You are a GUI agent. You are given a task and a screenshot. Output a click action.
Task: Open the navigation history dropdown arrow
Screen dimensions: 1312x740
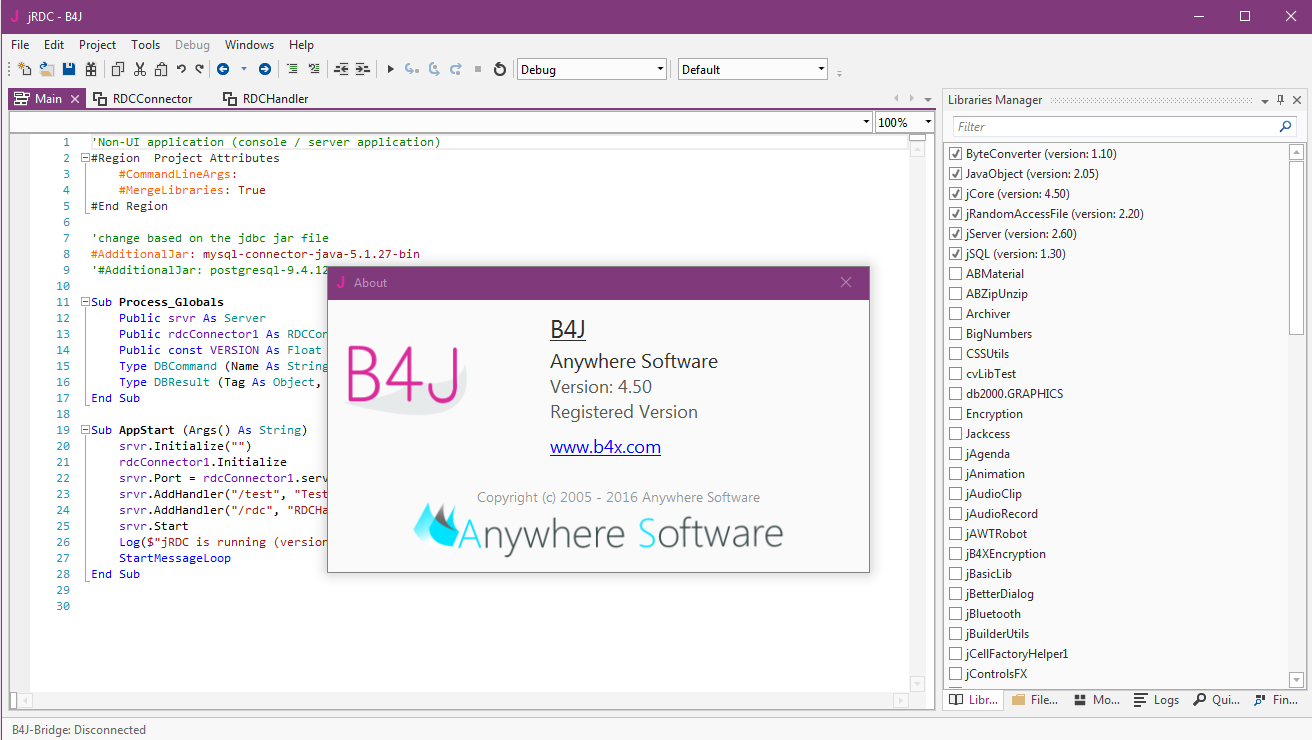coord(242,69)
